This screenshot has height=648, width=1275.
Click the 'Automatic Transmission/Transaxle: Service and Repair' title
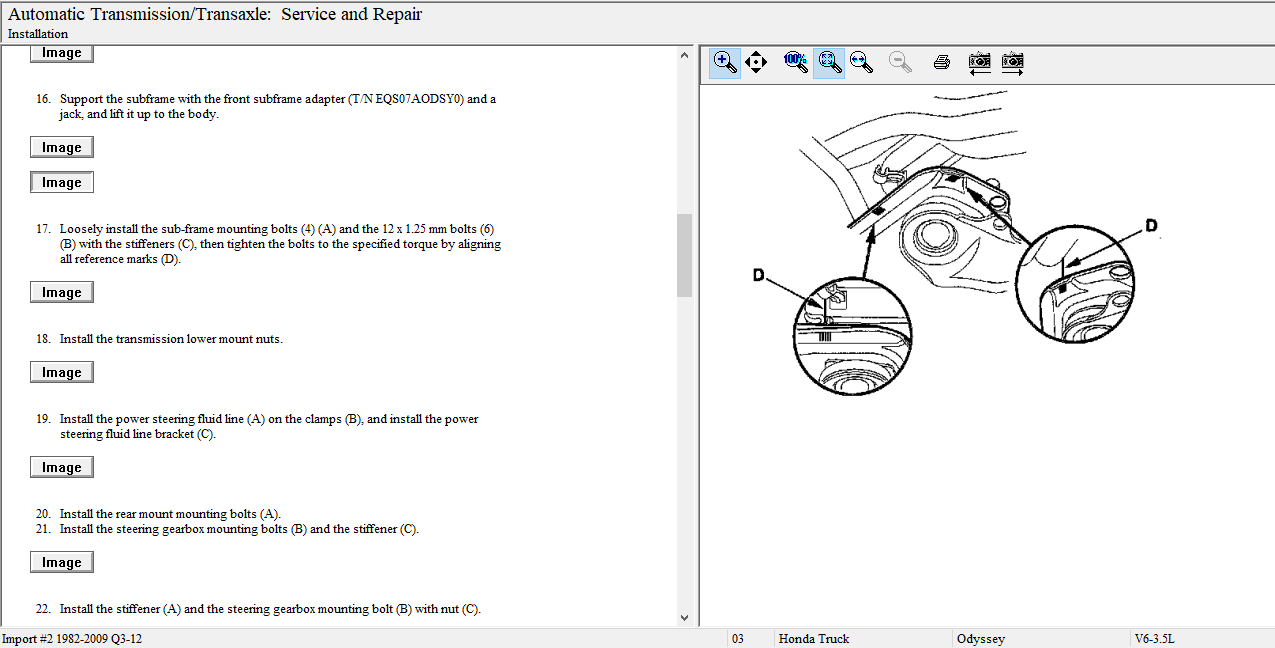(215, 14)
